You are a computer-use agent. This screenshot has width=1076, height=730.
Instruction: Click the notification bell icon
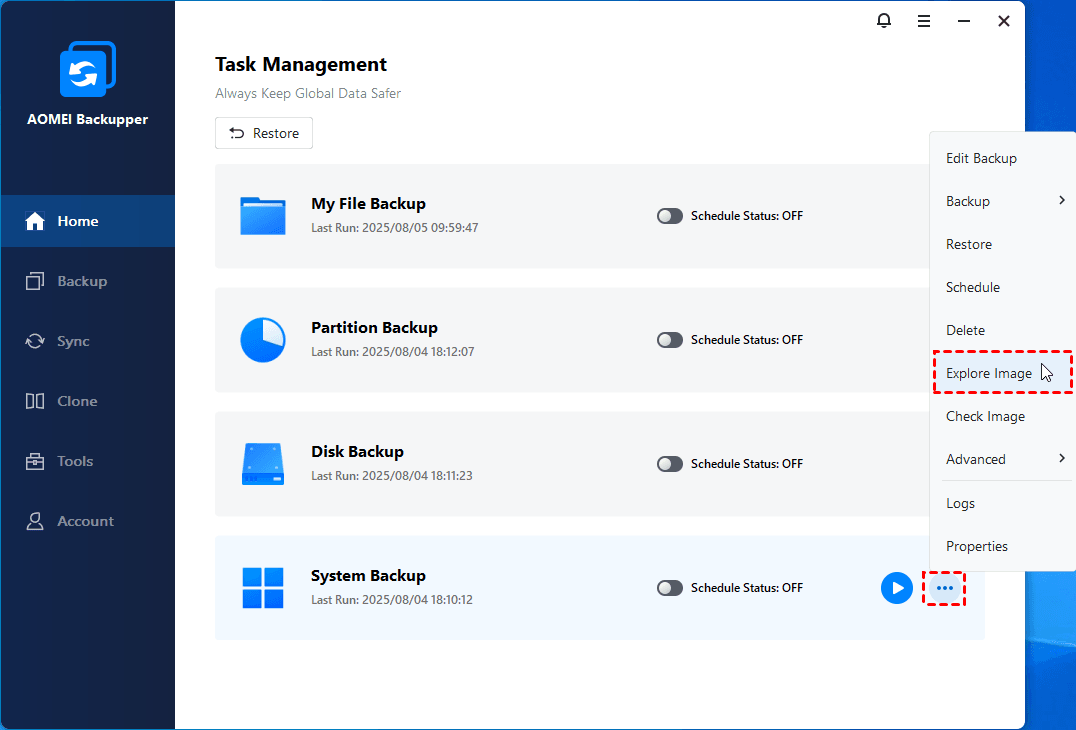pos(884,21)
